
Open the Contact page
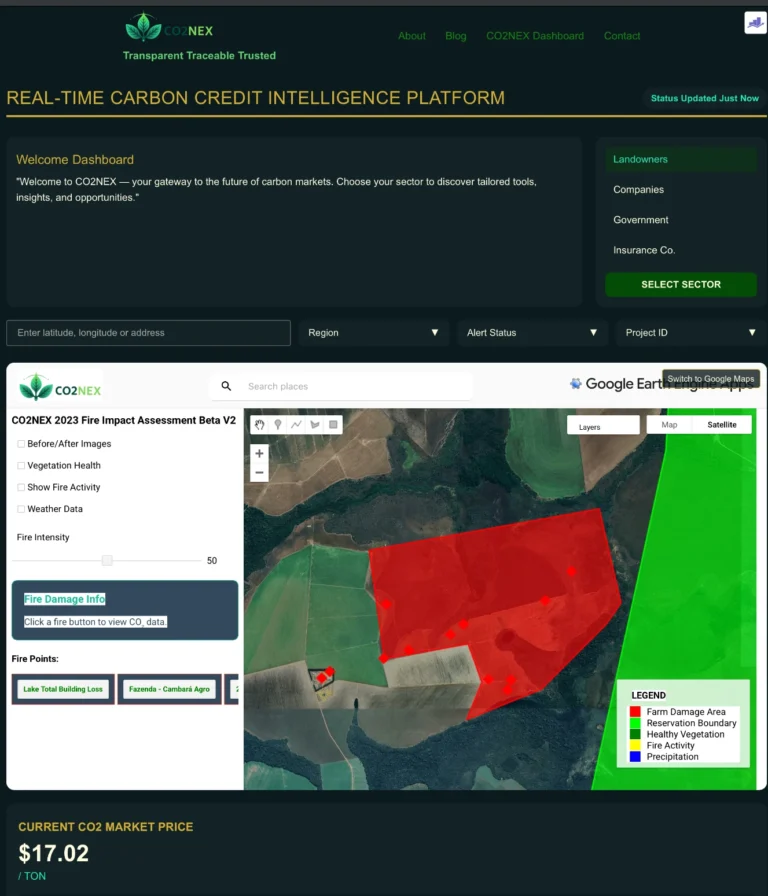[x=622, y=36]
